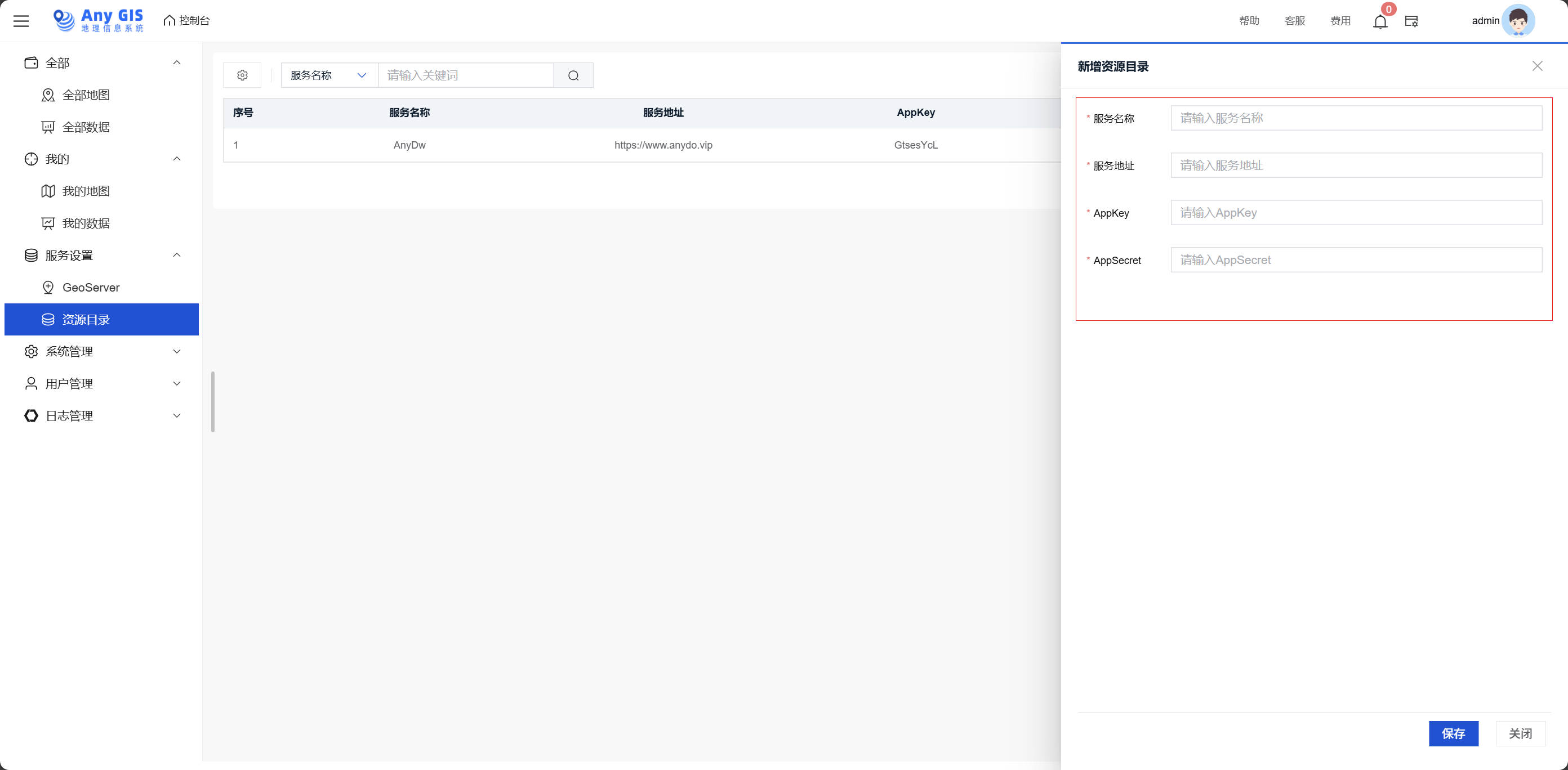
Task: Open the notification bell icon
Action: (x=1380, y=22)
